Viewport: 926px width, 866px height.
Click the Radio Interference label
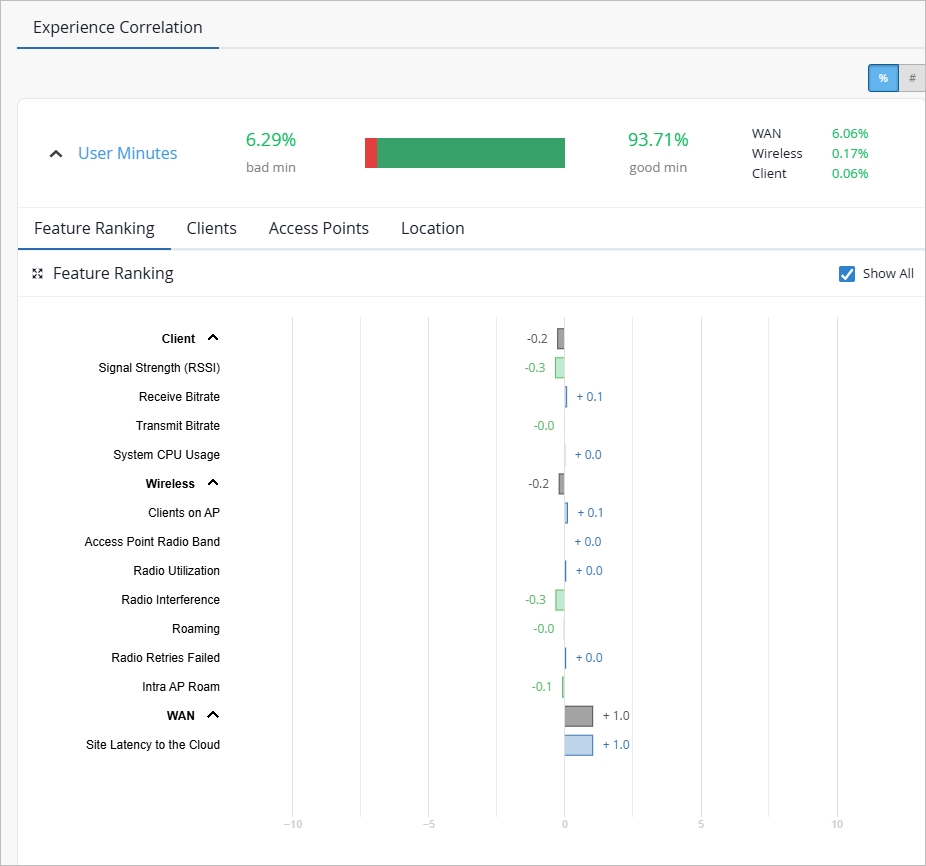[x=171, y=600]
